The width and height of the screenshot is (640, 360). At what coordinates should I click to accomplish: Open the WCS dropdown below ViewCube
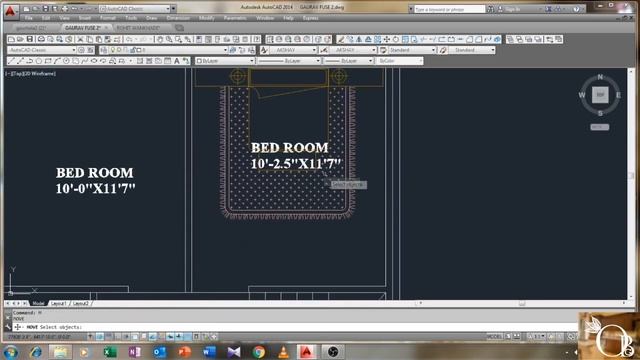tap(600, 127)
